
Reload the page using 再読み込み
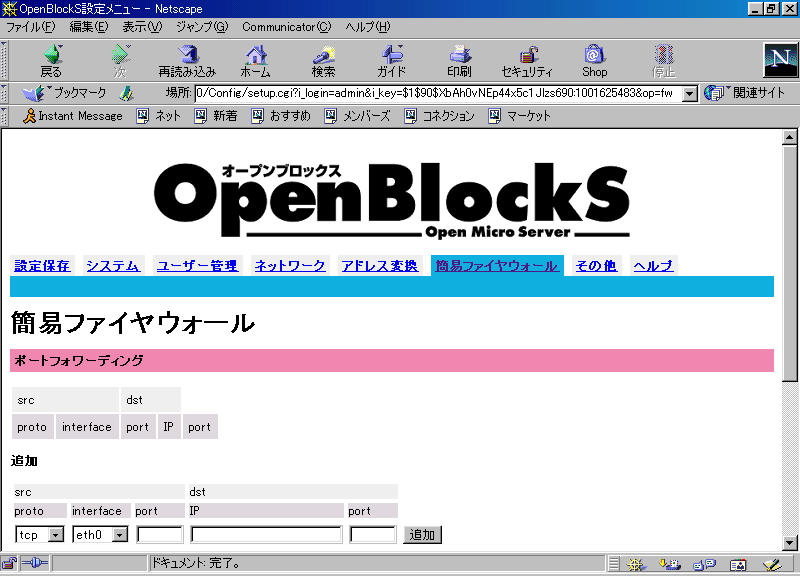tap(187, 61)
